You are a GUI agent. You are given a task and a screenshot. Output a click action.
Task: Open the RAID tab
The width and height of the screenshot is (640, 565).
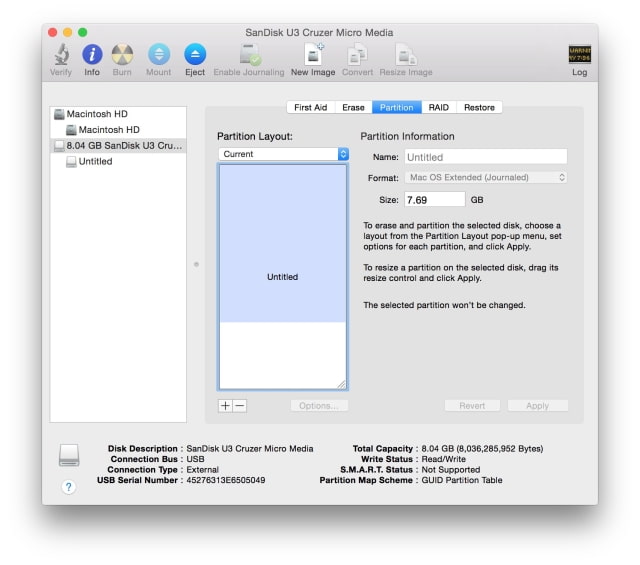[439, 107]
